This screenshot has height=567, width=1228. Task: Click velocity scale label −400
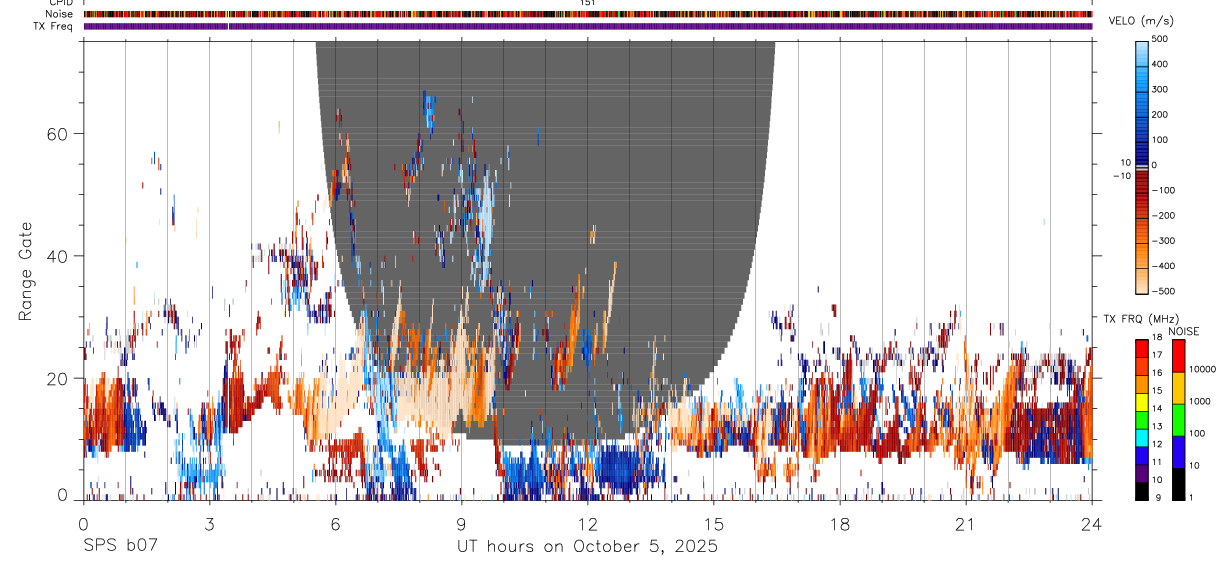tap(1162, 266)
